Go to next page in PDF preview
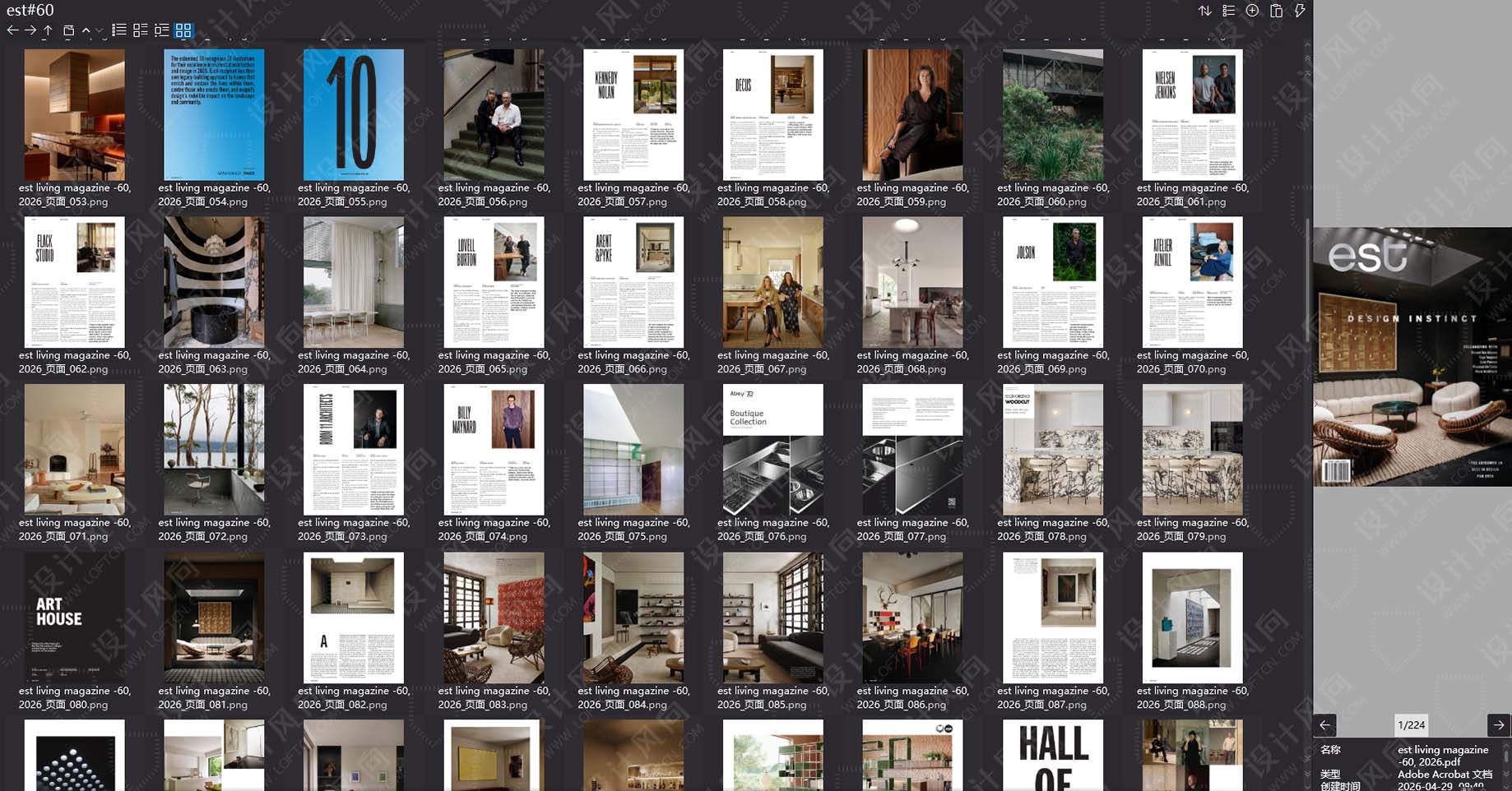Screen dimensions: 1512x791 1499,725
